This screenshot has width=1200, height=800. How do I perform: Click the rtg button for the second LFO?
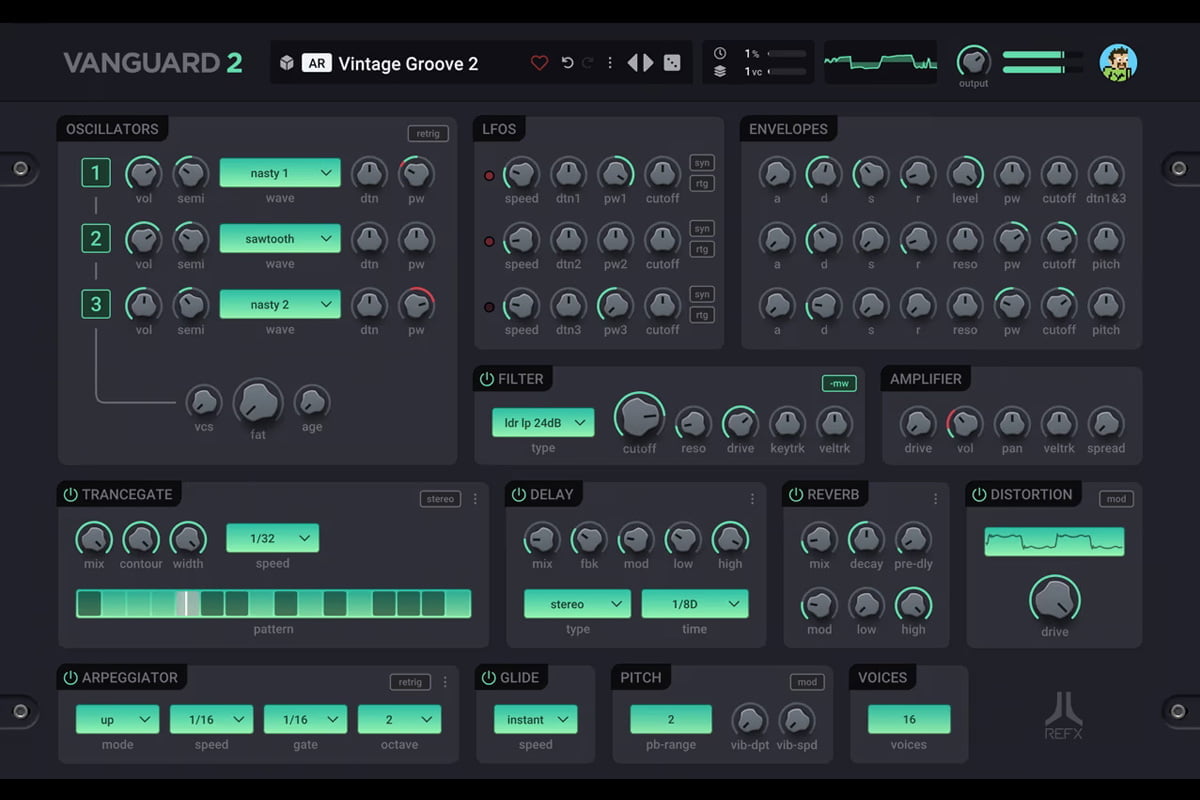(702, 249)
